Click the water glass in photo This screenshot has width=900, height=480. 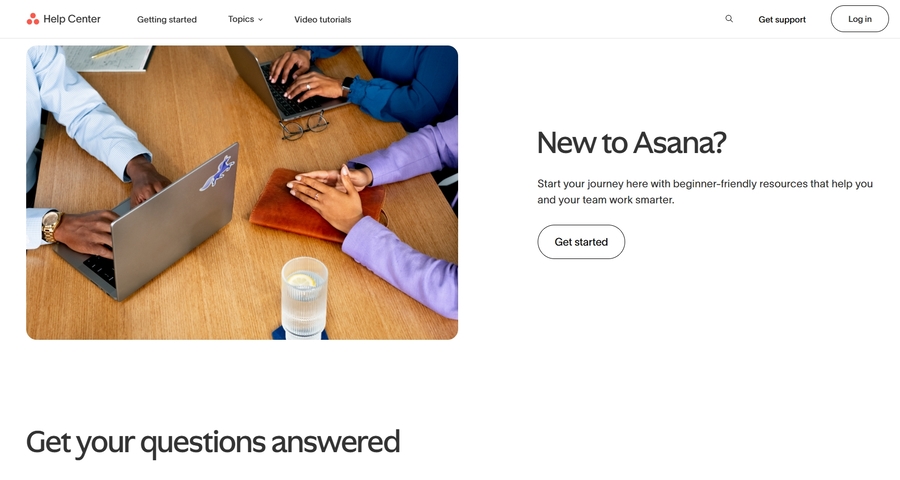click(x=304, y=297)
